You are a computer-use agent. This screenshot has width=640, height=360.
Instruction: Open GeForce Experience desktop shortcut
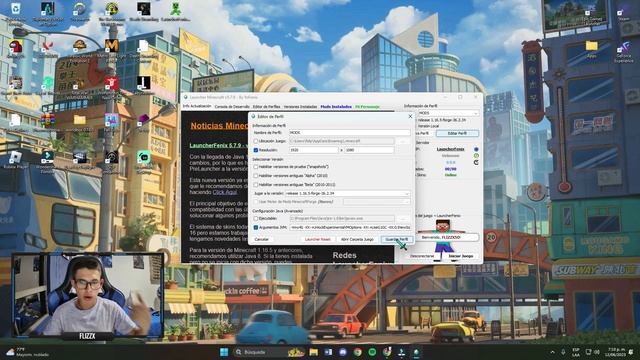tap(624, 47)
